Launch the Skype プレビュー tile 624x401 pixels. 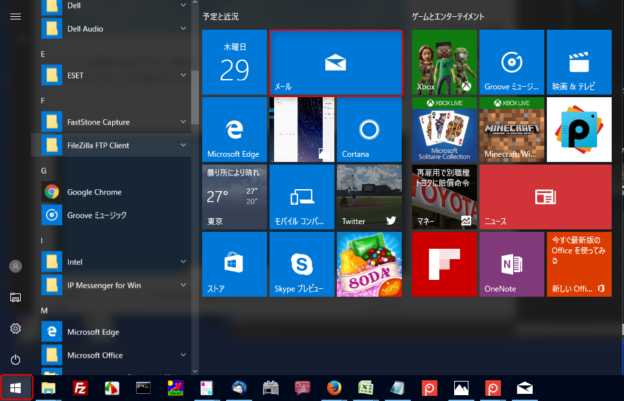(302, 265)
